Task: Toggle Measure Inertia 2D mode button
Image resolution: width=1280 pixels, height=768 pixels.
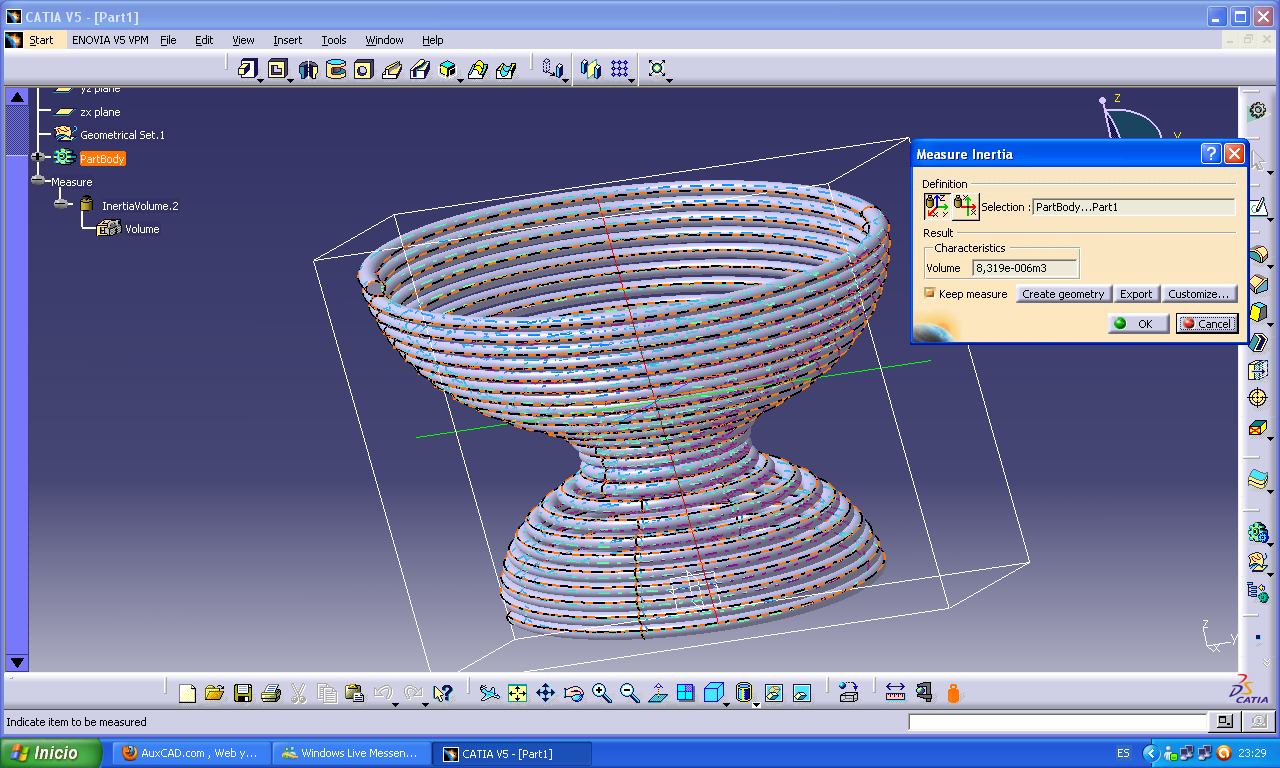Action: (x=966, y=207)
